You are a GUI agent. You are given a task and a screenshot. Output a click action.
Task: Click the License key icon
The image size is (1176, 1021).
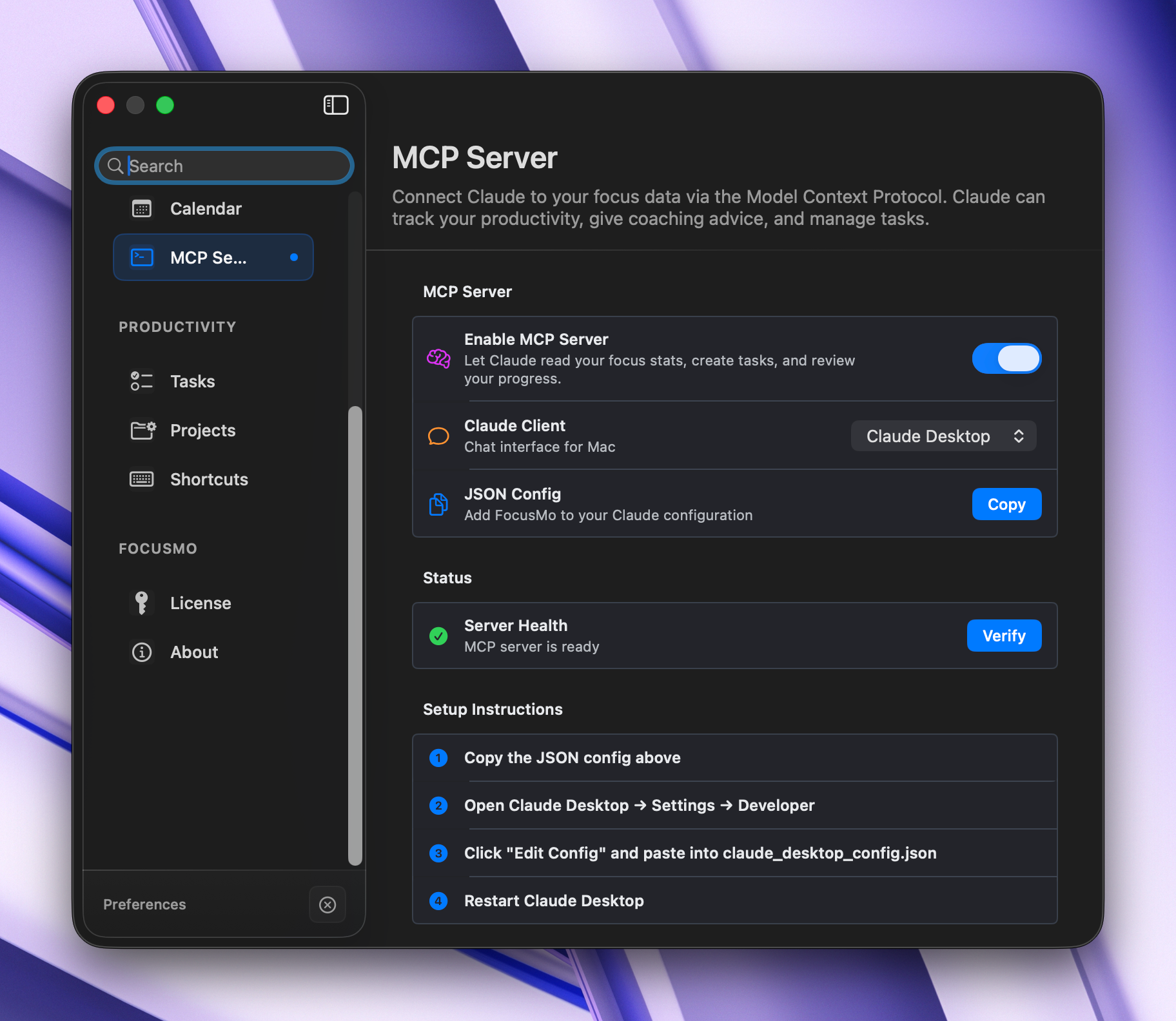141,603
